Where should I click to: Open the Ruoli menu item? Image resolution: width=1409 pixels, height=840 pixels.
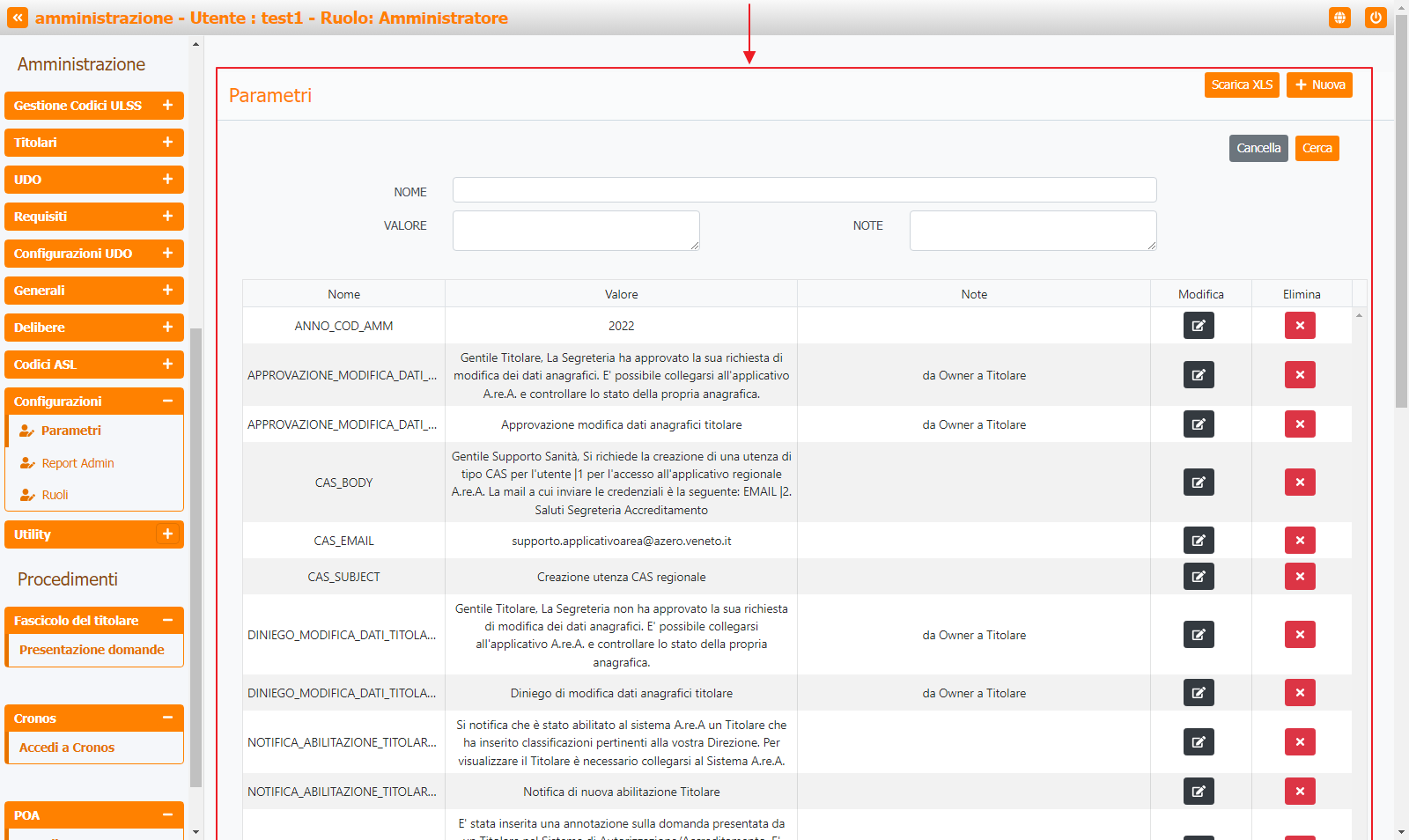(x=55, y=495)
